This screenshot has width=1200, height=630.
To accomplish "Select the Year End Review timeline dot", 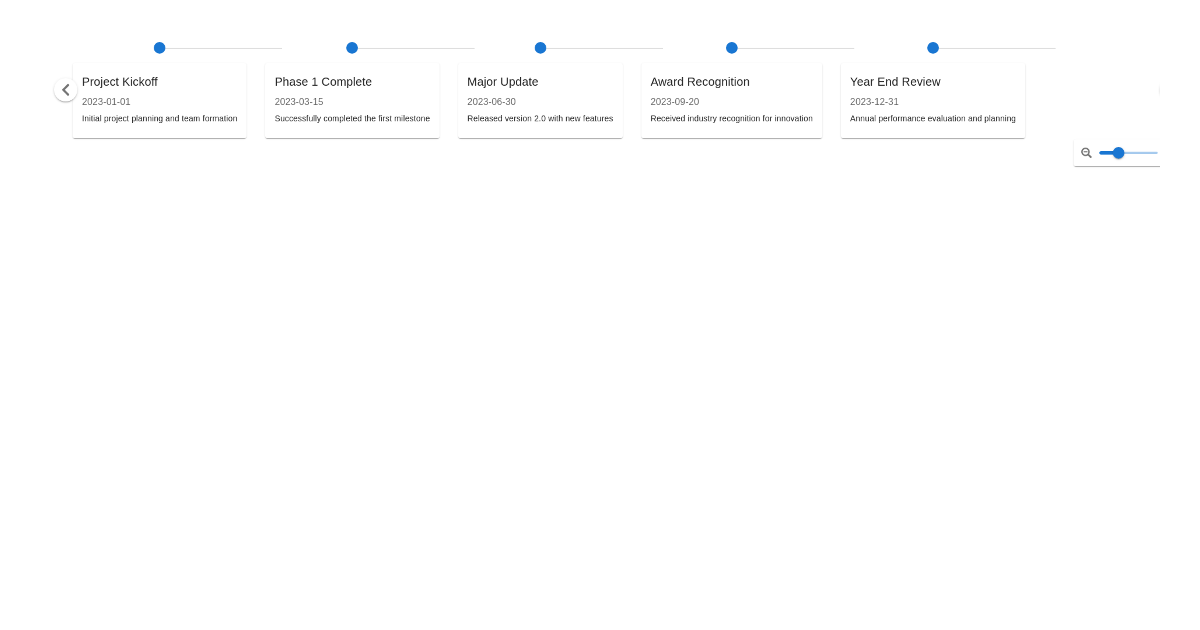I will pos(933,48).
